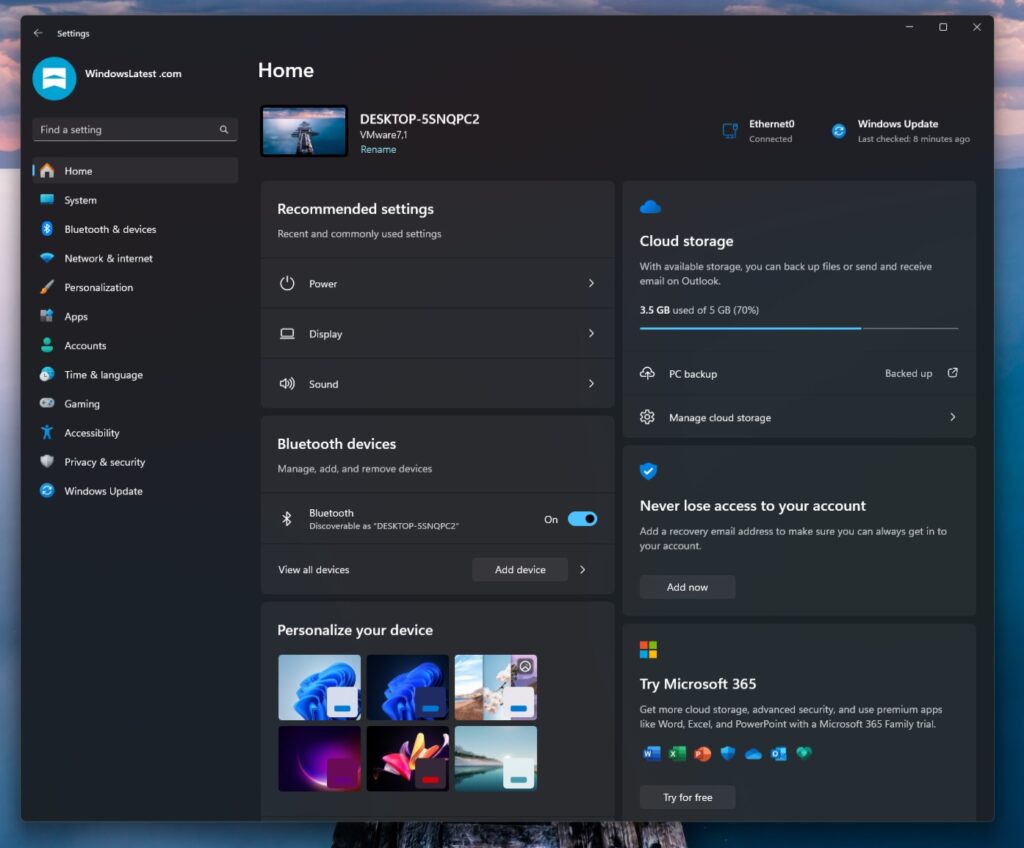Open the Power recommended setting
Viewport: 1024px width, 848px height.
tap(437, 283)
